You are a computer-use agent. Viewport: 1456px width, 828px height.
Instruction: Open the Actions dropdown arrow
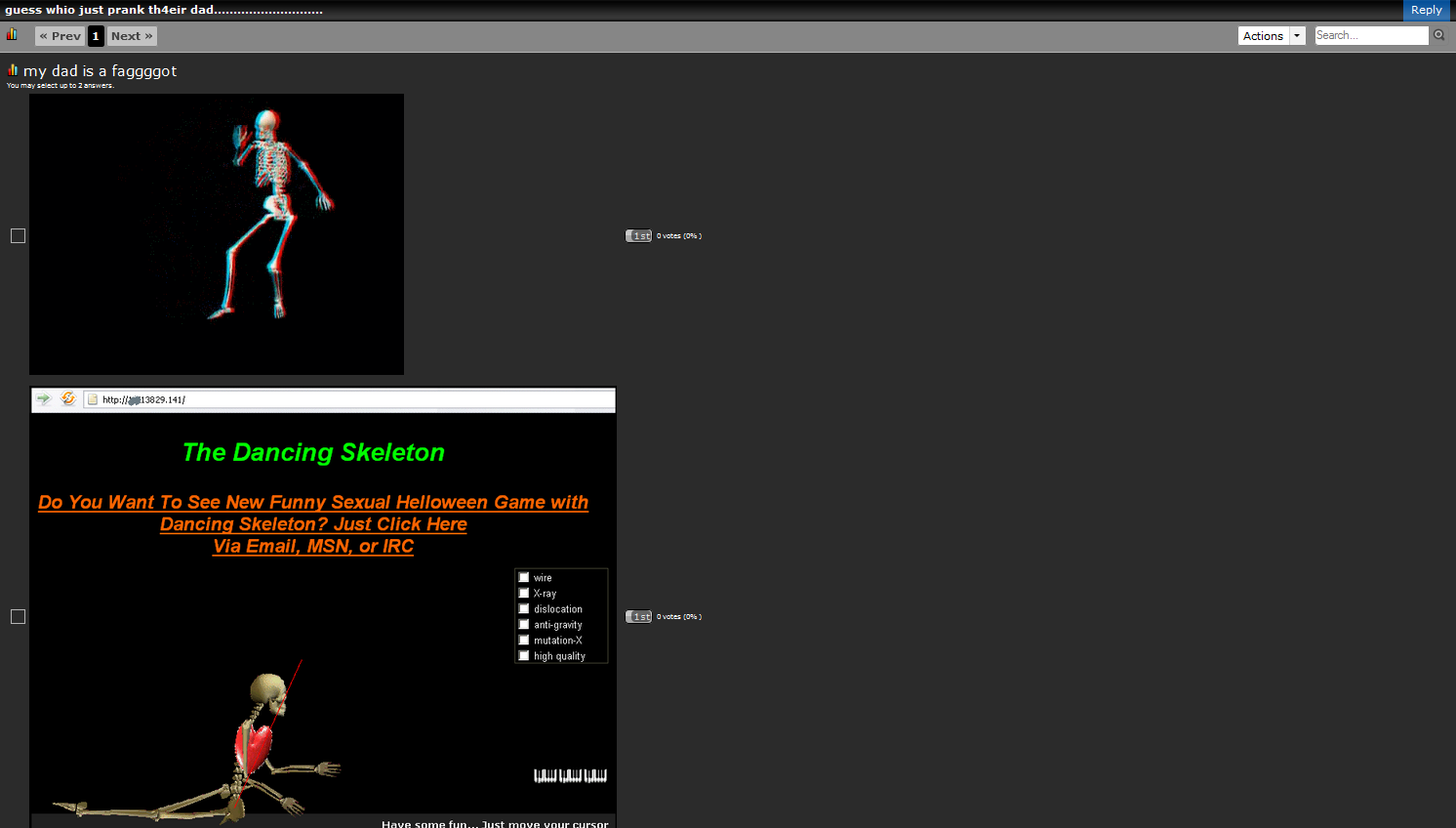pyautogui.click(x=1297, y=36)
